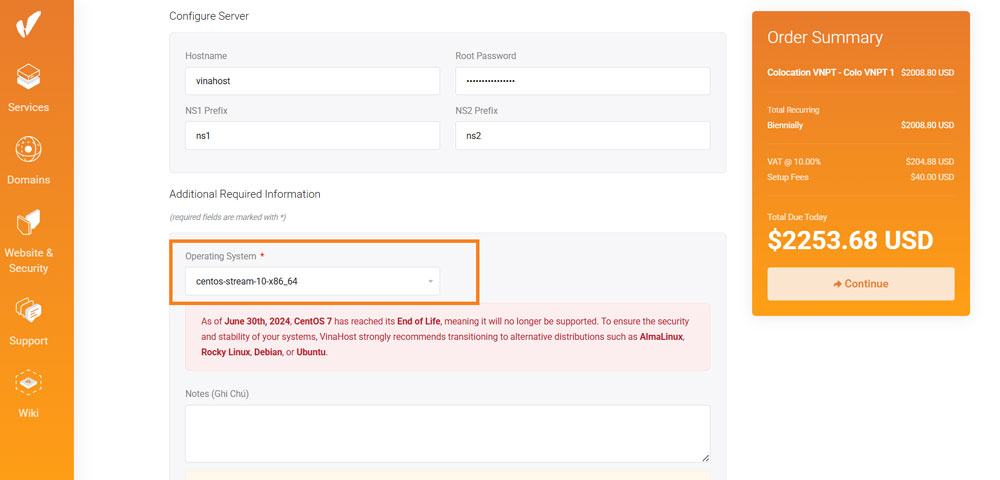The height and width of the screenshot is (480, 1000).
Task: Click the Colocation VNPT - Colo VNPT 1 text
Action: 830,73
